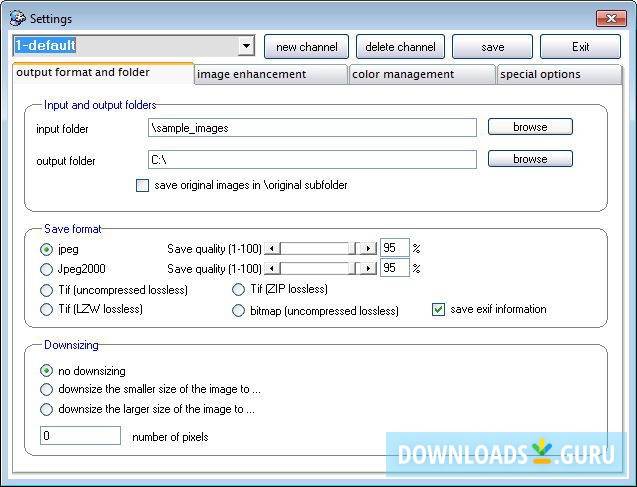
Task: Open the channel dropdown arrow
Action: tap(246, 46)
